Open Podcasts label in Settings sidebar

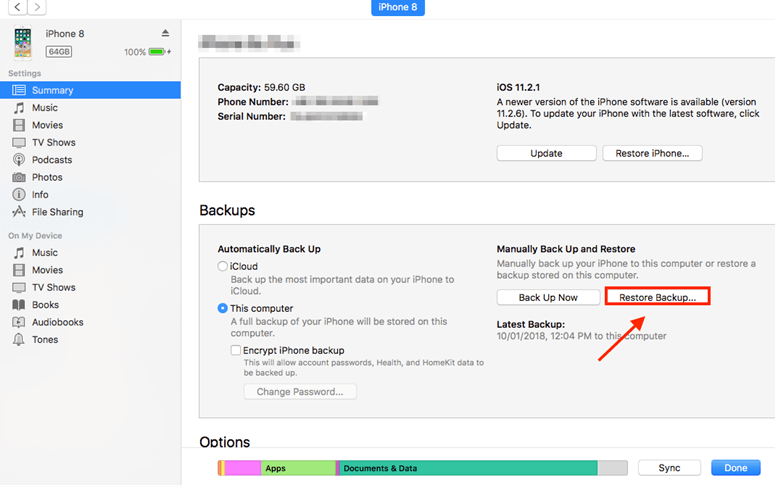(x=52, y=160)
